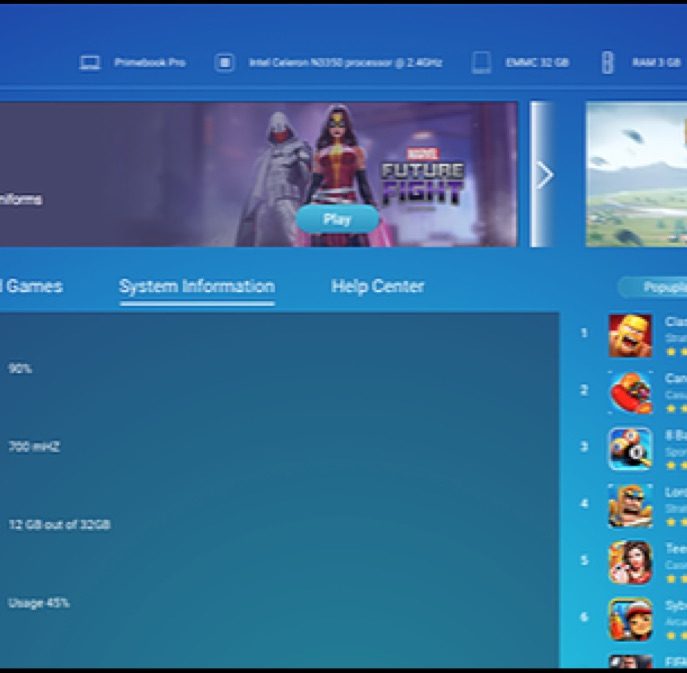
Task: Open the Candy Crush game icon
Action: pyautogui.click(x=630, y=392)
